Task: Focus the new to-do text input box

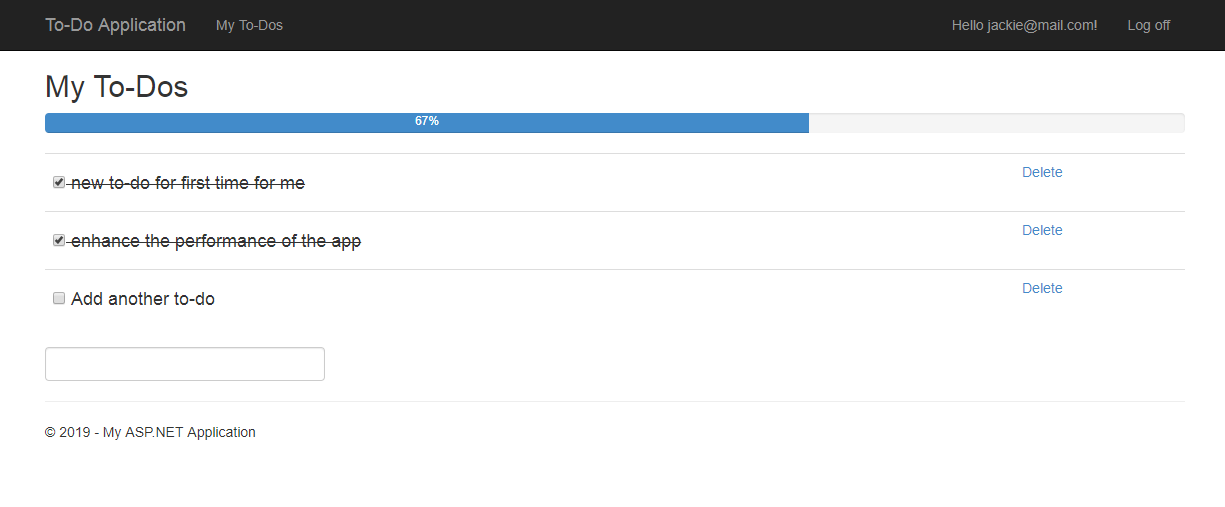Action: point(185,364)
